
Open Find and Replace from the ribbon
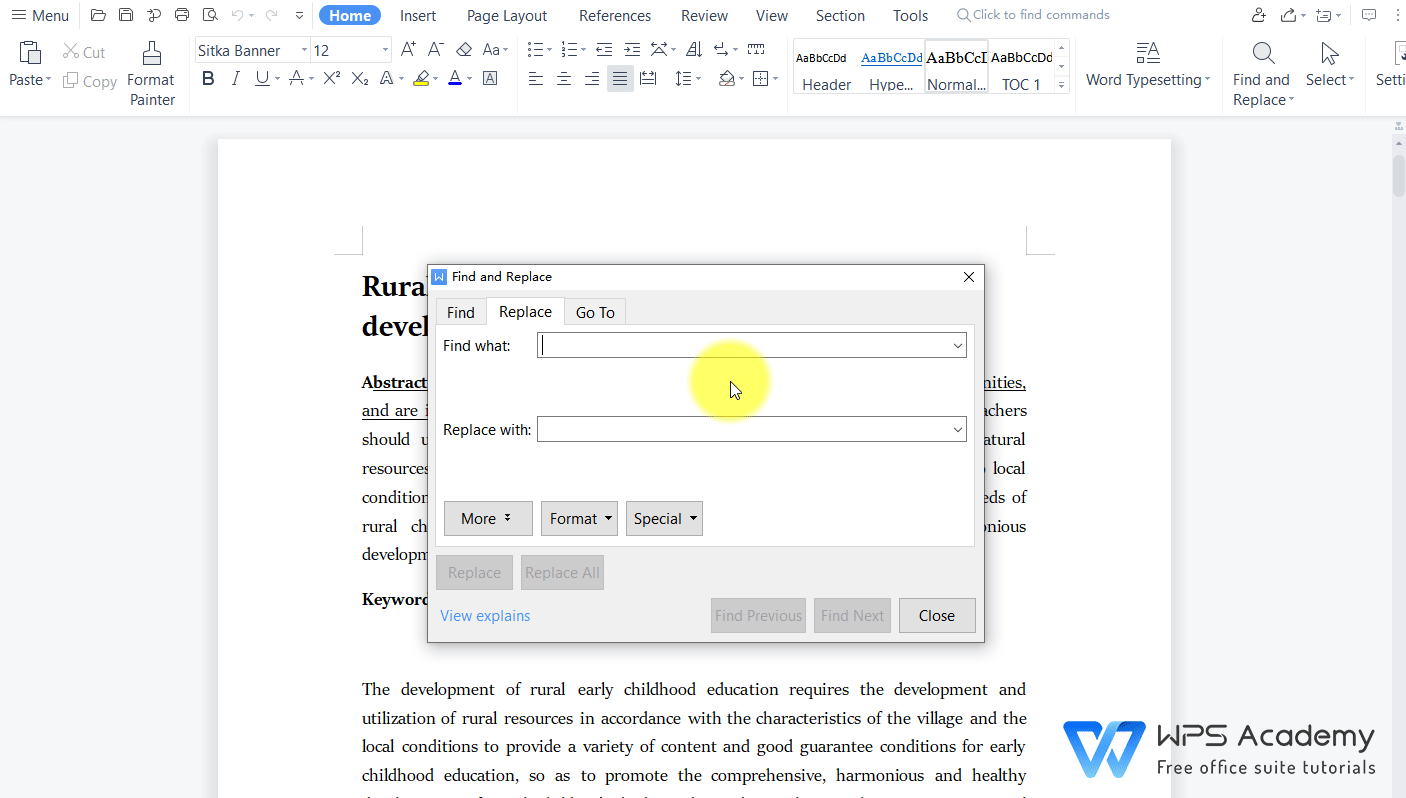1261,70
